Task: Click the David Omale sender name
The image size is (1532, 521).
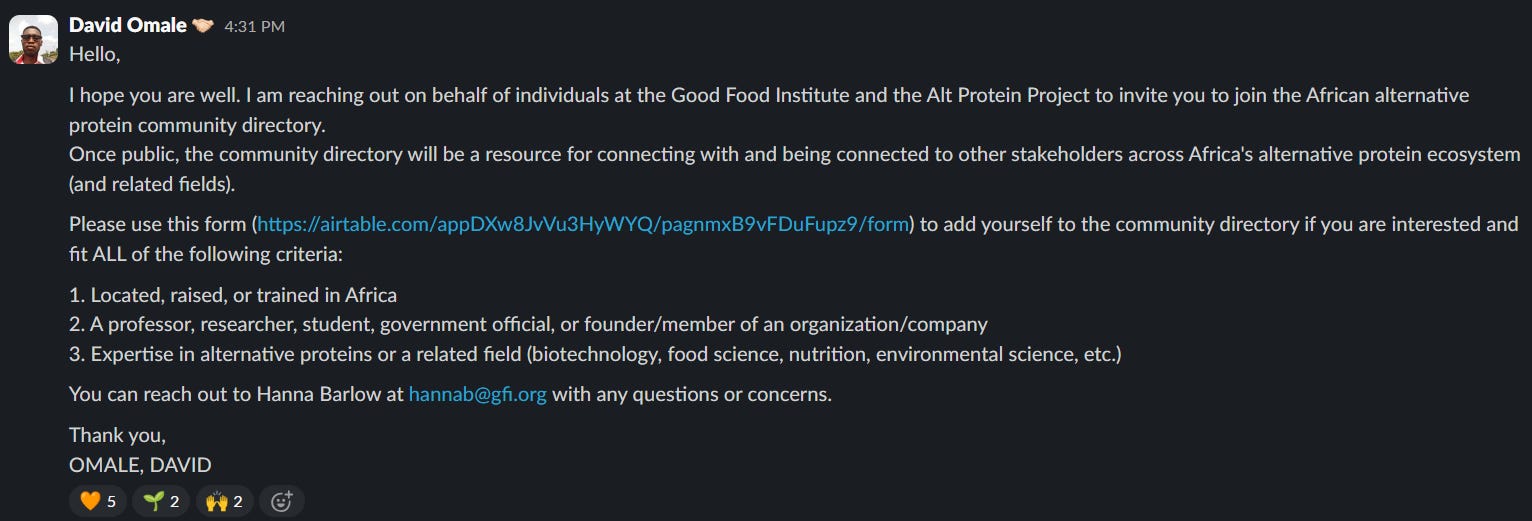Action: (x=128, y=25)
